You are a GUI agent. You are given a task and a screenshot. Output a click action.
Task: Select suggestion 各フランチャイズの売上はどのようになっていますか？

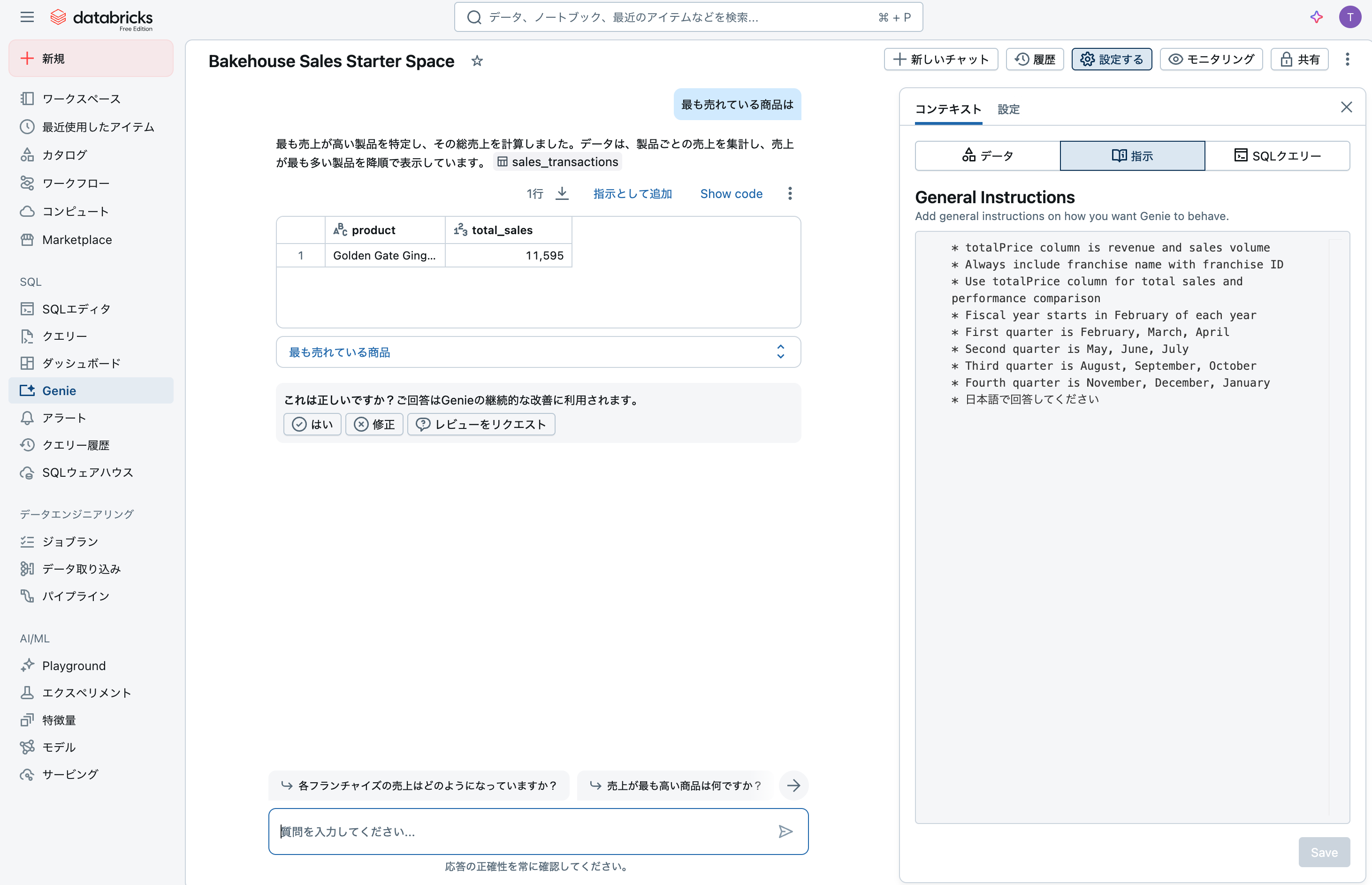(x=419, y=785)
